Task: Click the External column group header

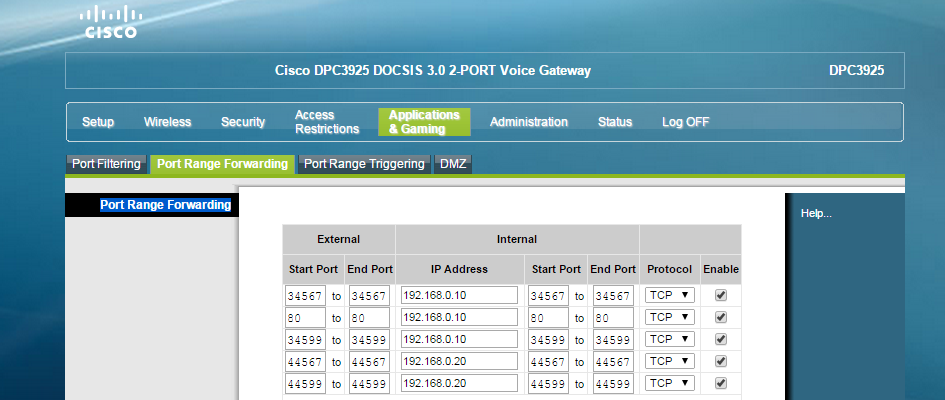Action: 339,239
